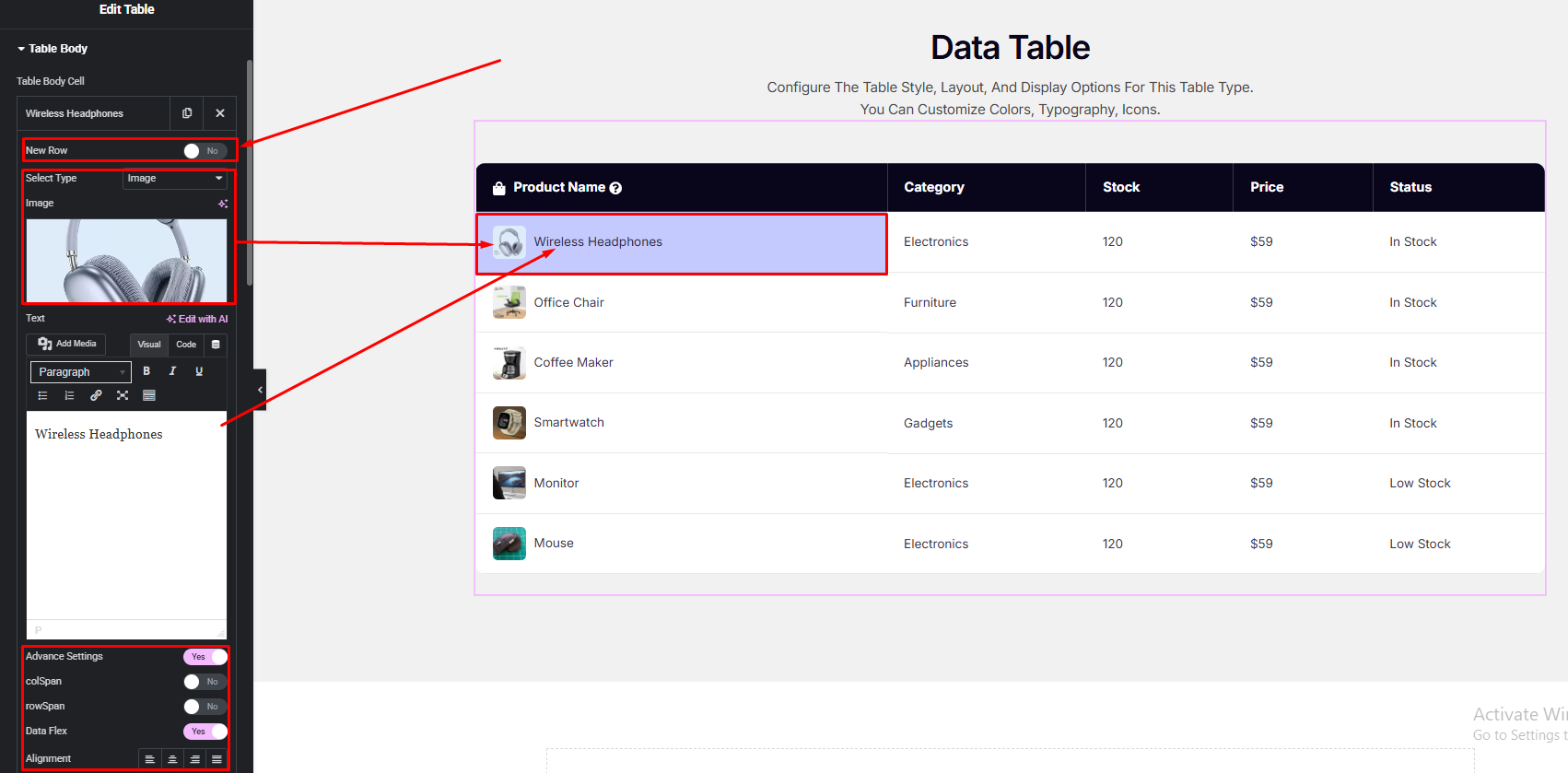Turn off the Data Flex switch

205,732
